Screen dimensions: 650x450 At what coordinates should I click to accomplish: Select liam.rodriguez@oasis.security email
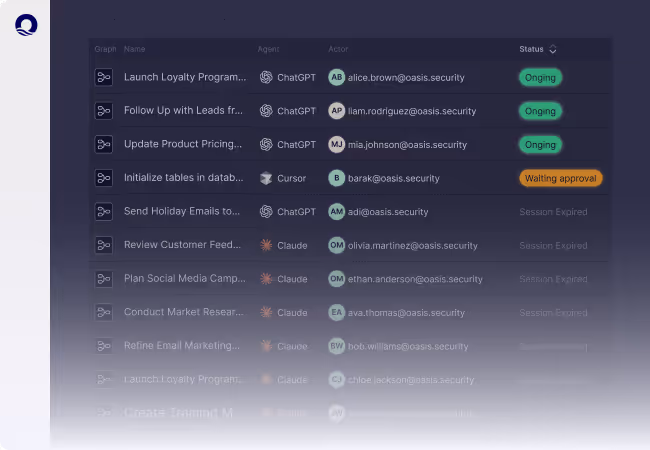[x=412, y=111]
